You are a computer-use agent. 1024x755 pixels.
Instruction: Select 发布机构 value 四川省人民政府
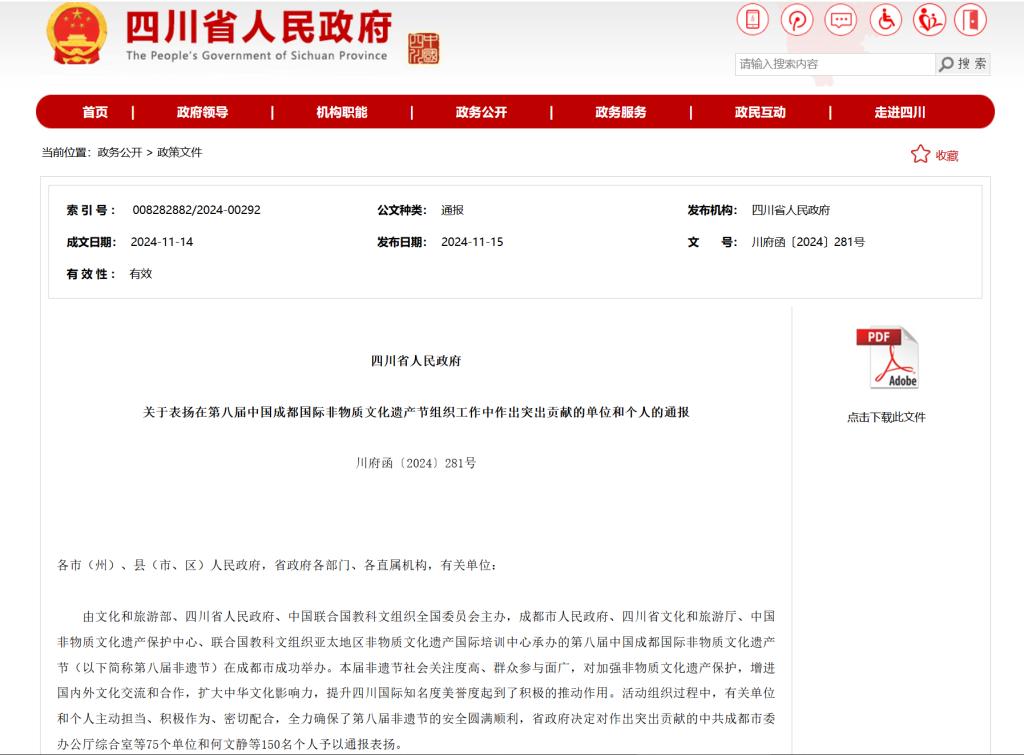pyautogui.click(x=790, y=210)
